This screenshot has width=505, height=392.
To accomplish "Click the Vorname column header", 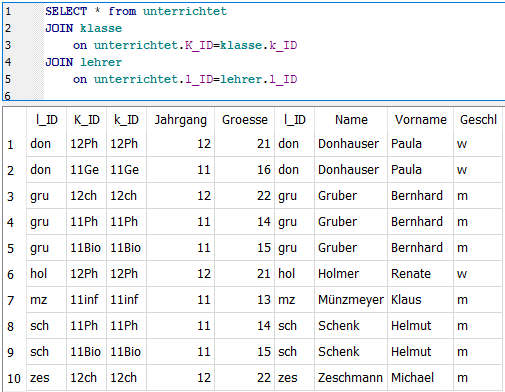I will click(x=420, y=120).
